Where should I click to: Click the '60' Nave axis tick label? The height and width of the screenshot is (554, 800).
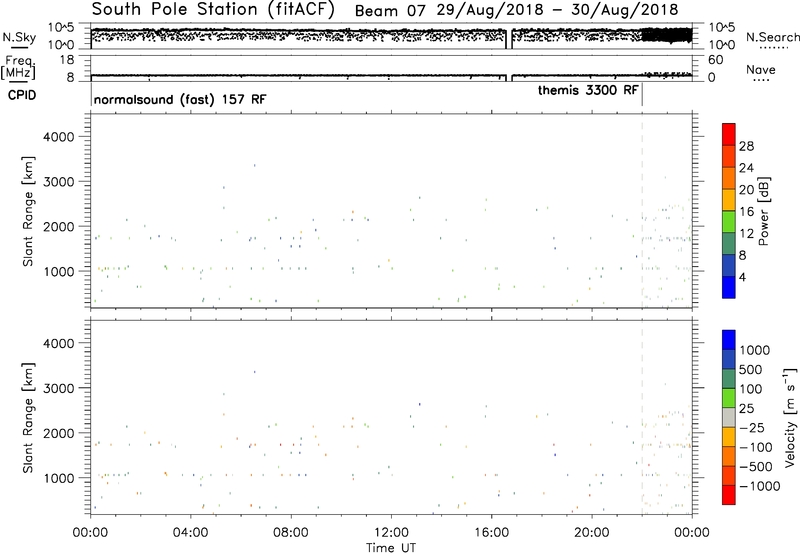[715, 60]
